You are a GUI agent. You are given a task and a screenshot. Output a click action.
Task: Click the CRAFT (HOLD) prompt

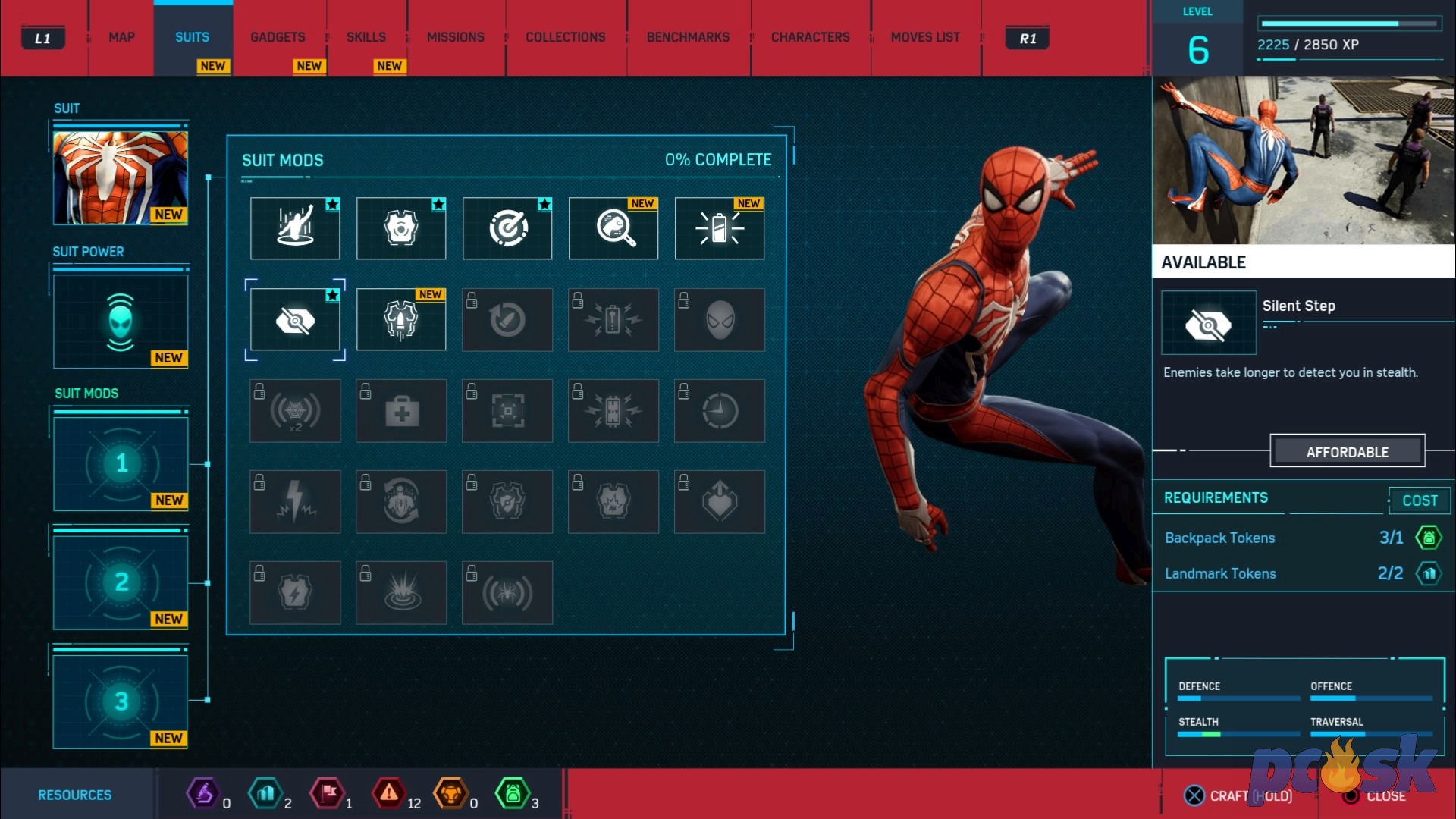click(x=1238, y=795)
